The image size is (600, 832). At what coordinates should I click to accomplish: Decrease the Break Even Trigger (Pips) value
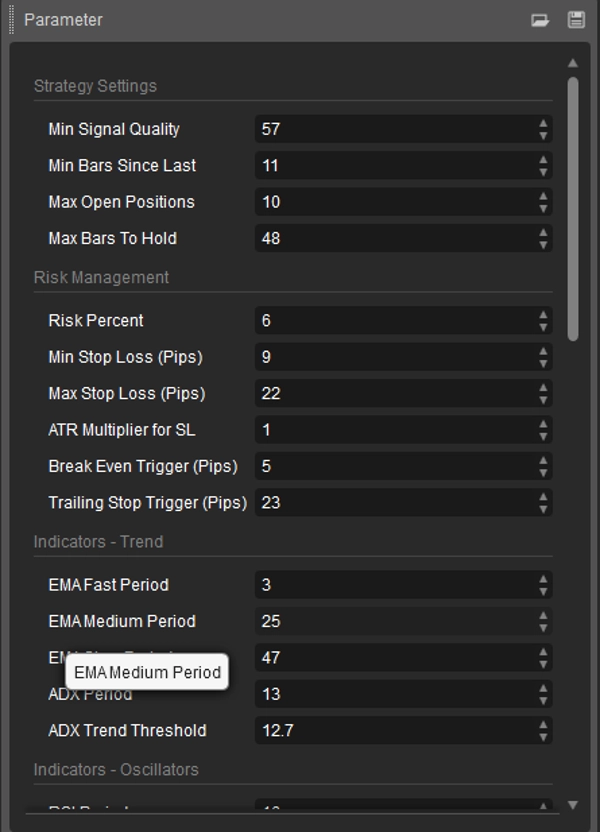coord(541,470)
